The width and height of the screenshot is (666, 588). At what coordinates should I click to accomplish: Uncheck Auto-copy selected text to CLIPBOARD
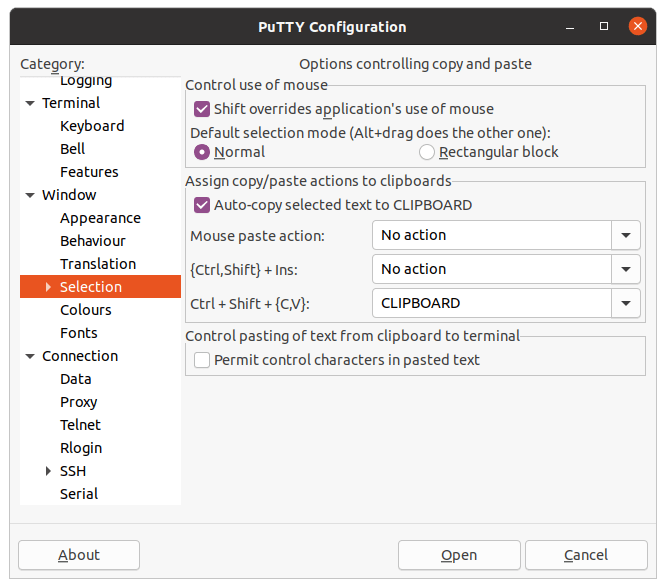click(x=201, y=205)
